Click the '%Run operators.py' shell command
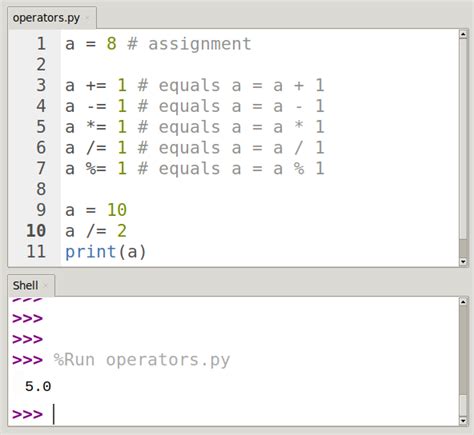 (x=142, y=360)
